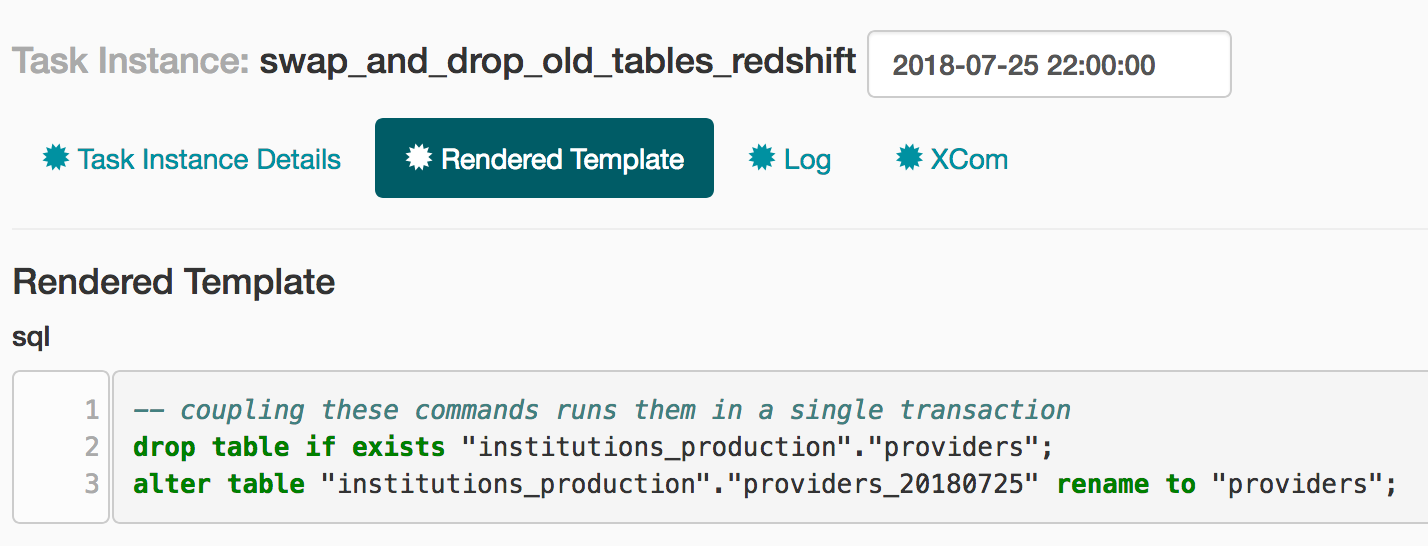The height and width of the screenshot is (546, 1428).
Task: Click the italic SQL comment line
Action: click(602, 410)
